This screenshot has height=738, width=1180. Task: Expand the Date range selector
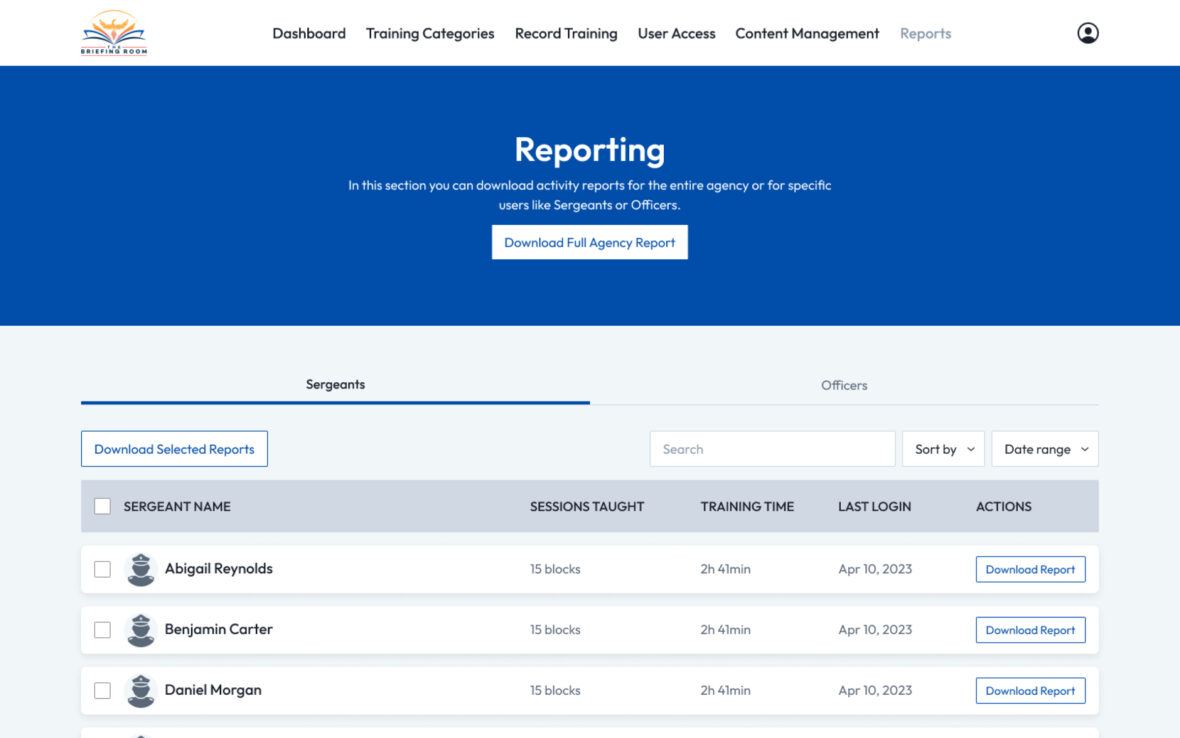(1044, 448)
